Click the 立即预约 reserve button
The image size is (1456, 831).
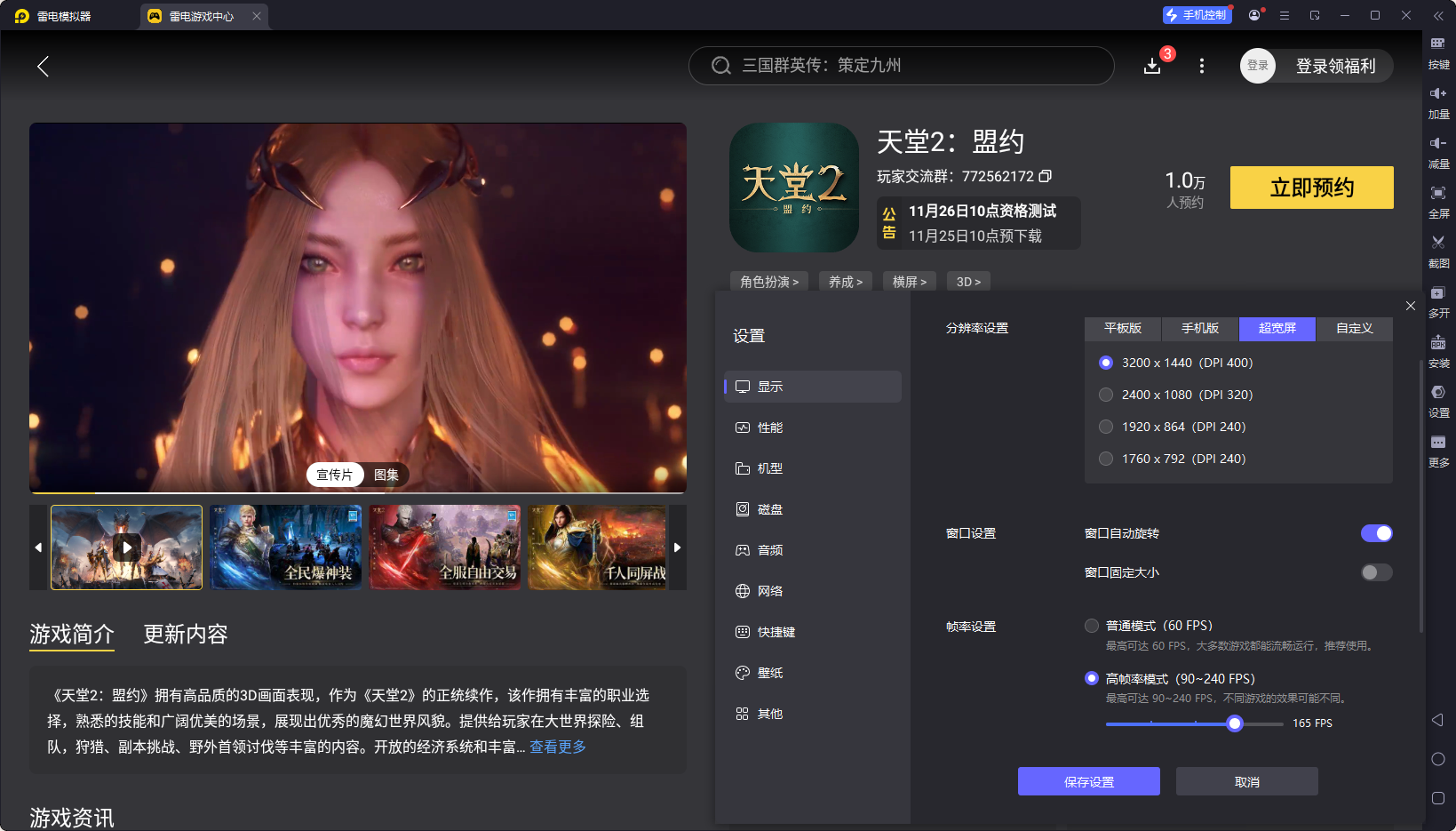[x=1311, y=188]
